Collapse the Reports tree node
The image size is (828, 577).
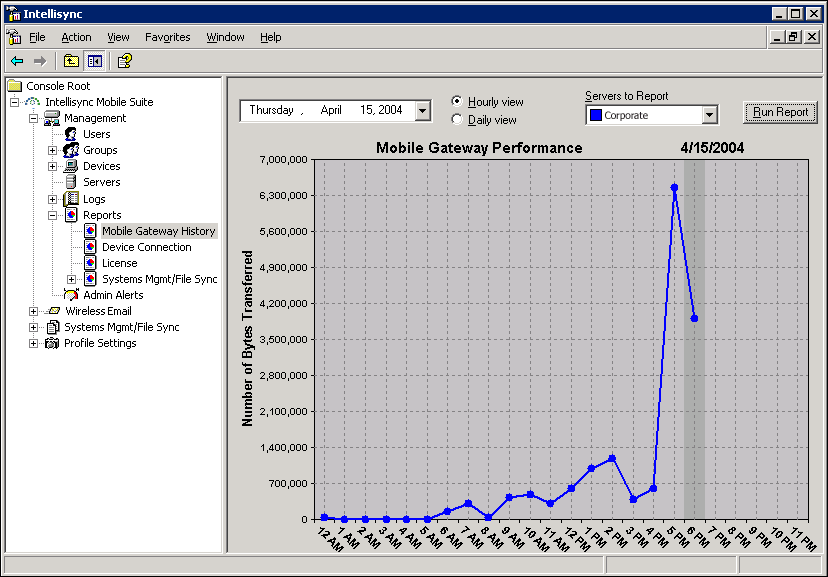point(52,215)
